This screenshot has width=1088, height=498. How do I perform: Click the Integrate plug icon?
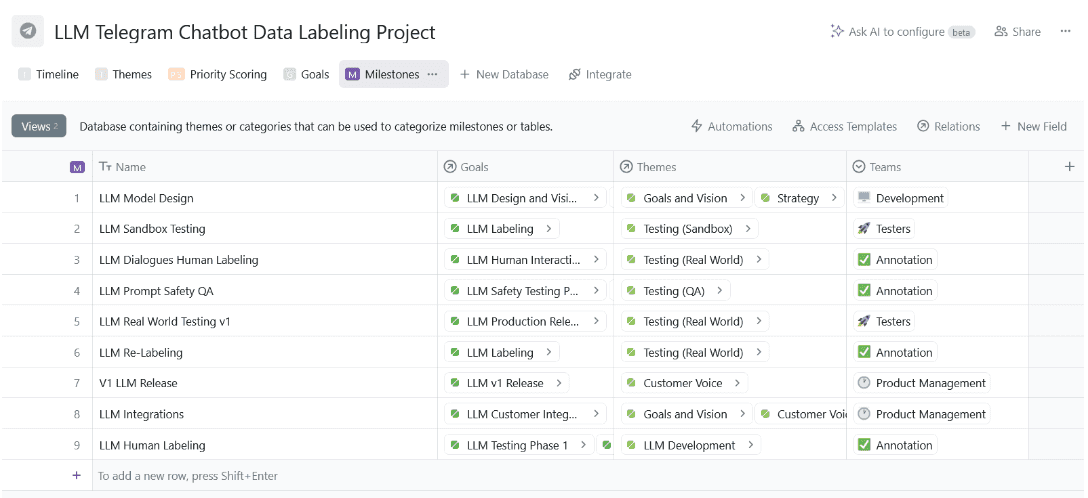tap(575, 75)
